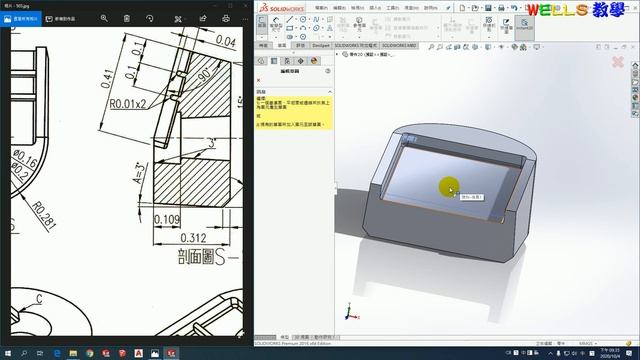
Task: Open the Sketch button dropdown arrow
Action: pyautogui.click(x=262, y=37)
